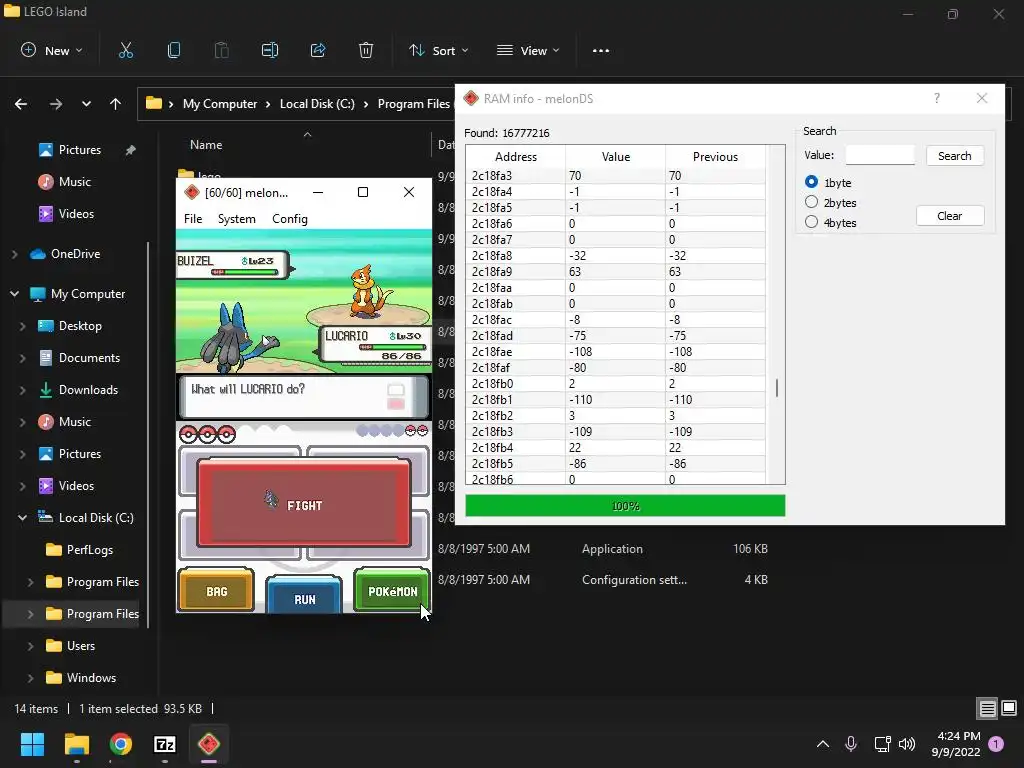Switch Explorer to large thumbnails view icon
The height and width of the screenshot is (768, 1024).
click(1009, 708)
